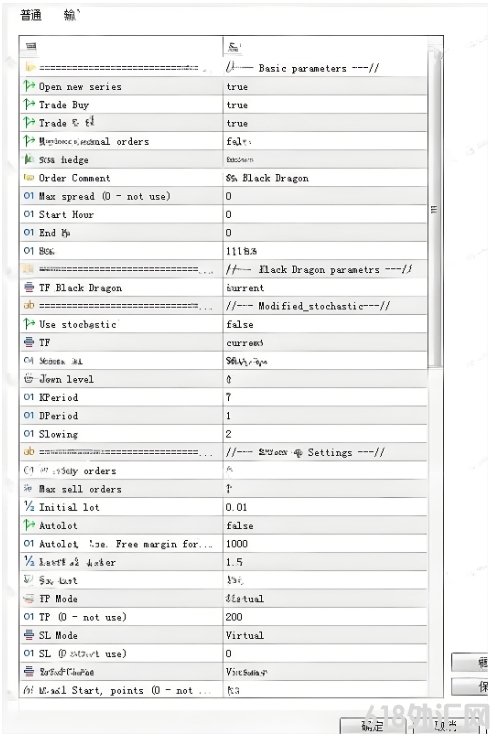Click the icon beside Down level
This screenshot has height=741, width=497.
(x=29, y=379)
